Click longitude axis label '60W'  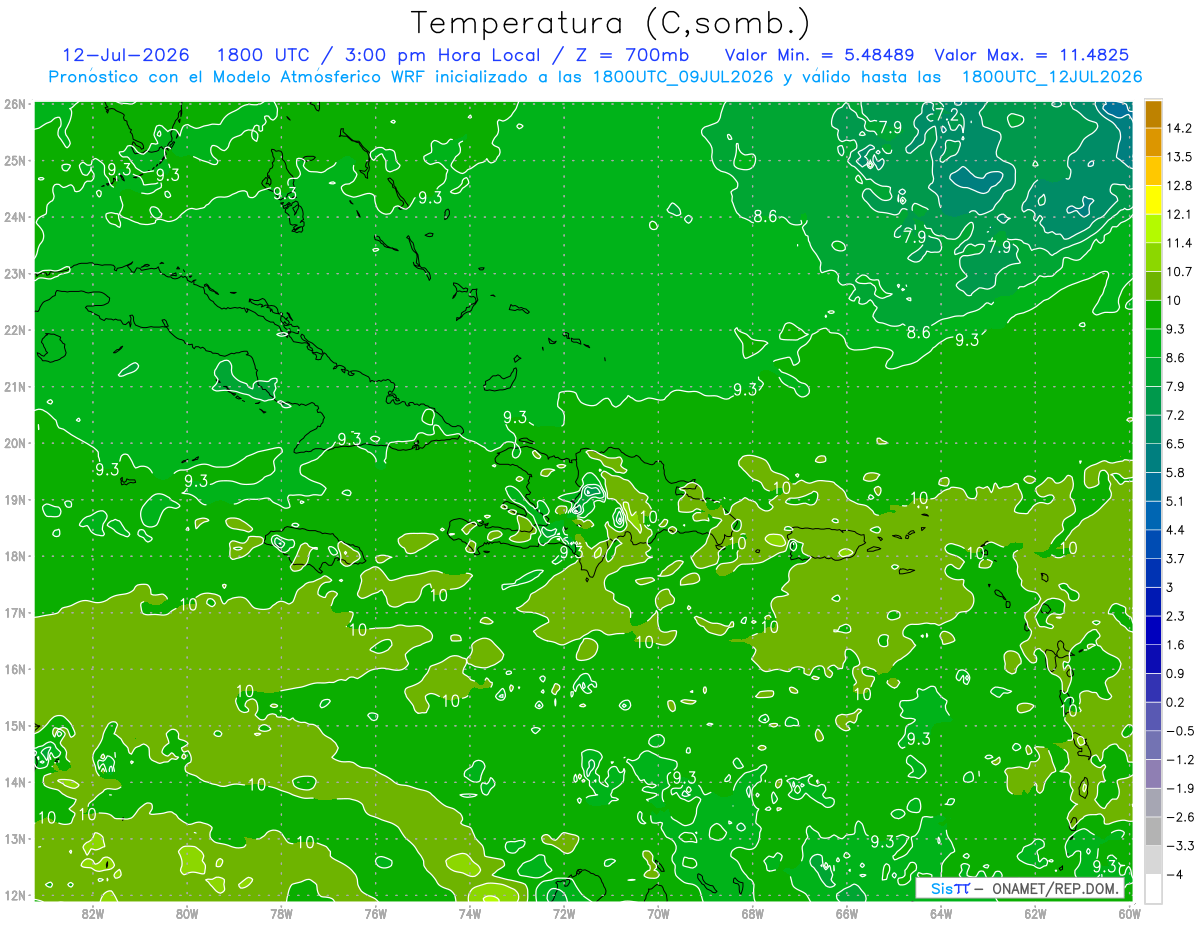(x=1129, y=913)
